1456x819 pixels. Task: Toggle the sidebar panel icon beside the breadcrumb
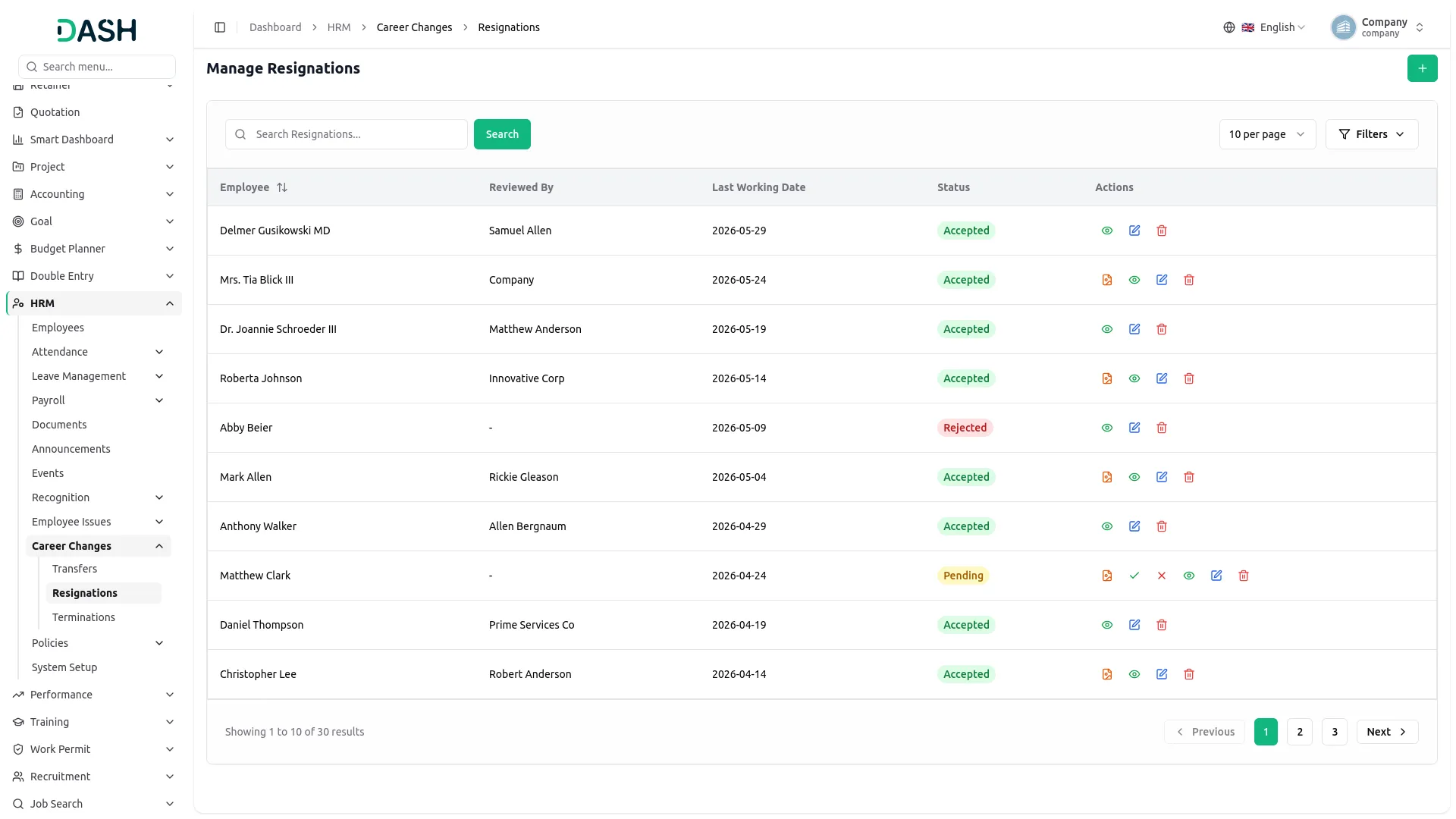coord(220,27)
